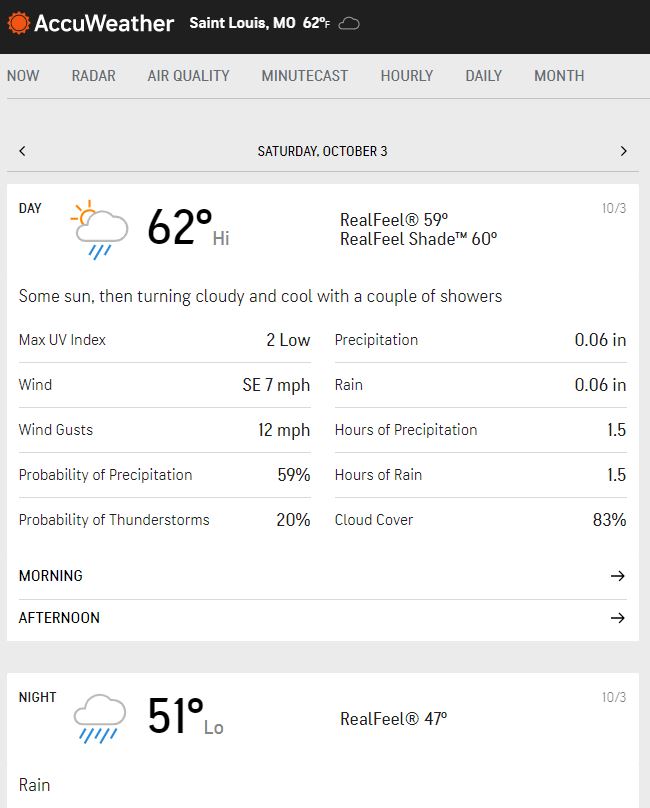Click the daytime sun-cloud-showers weather icon
Screen dimensions: 650x808
click(x=100, y=229)
